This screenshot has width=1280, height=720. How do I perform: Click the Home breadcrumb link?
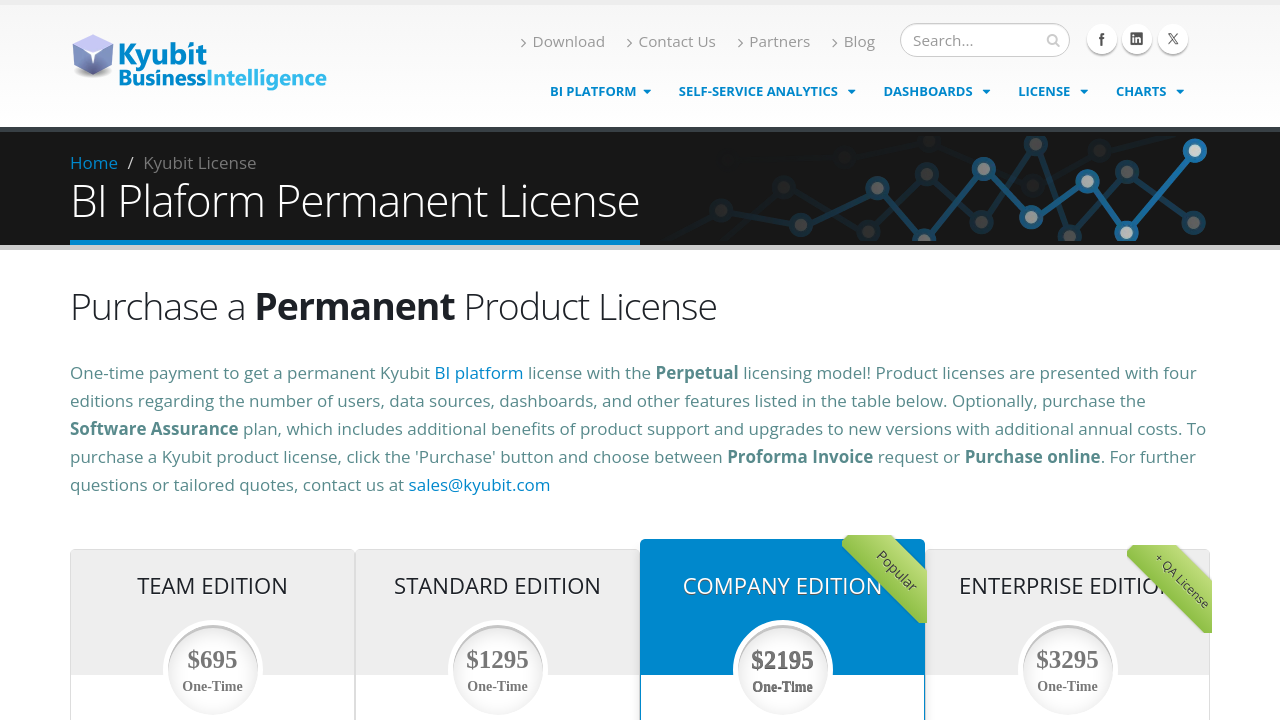point(94,162)
